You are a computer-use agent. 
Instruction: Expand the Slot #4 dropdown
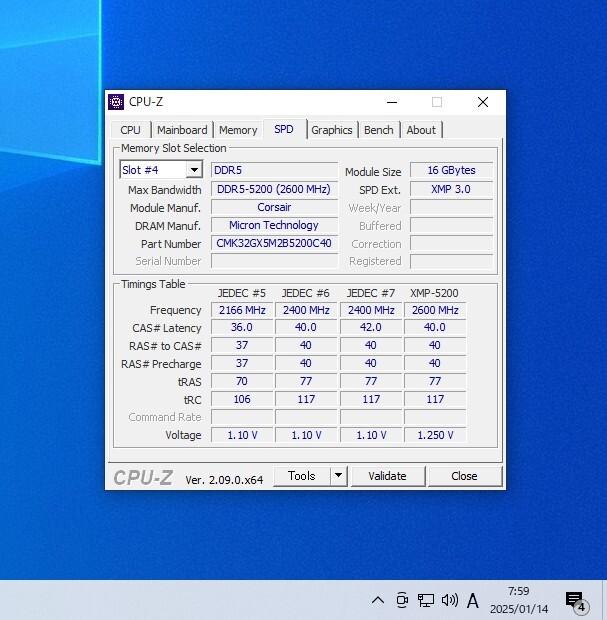point(194,170)
